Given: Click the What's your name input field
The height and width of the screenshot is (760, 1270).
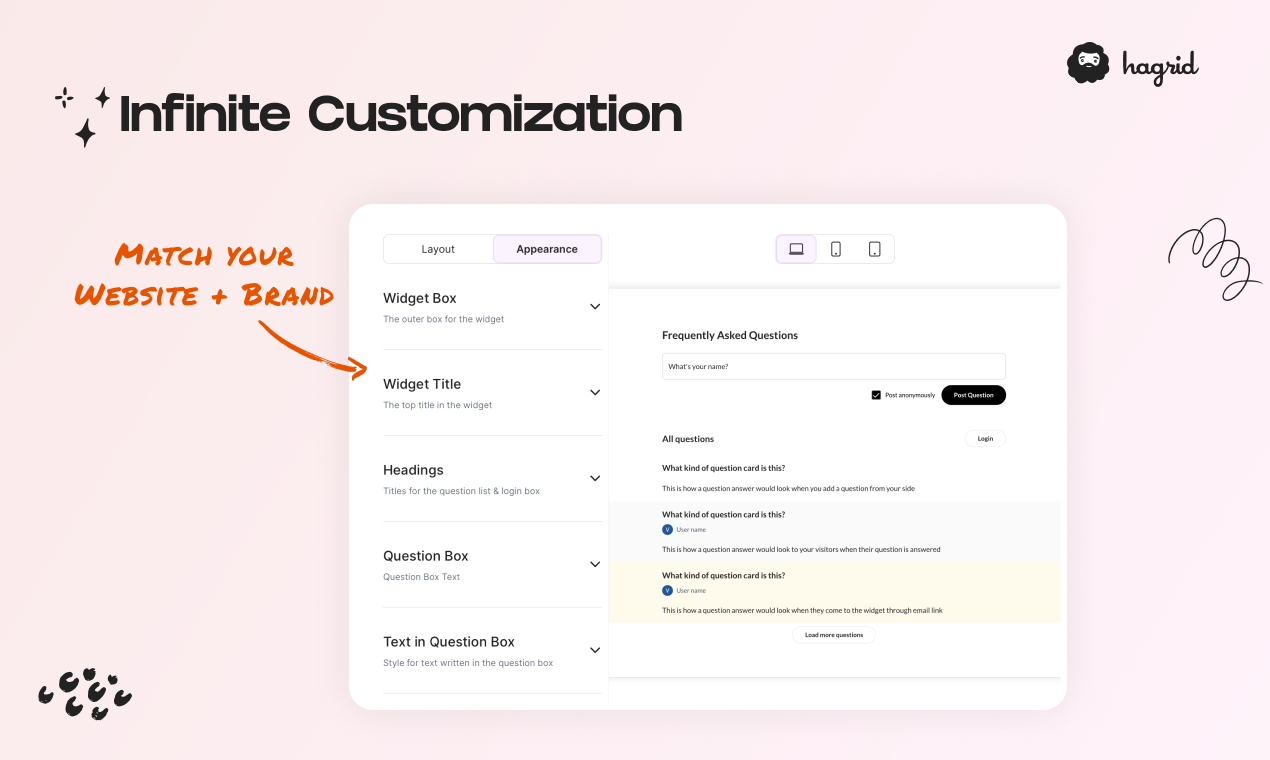Looking at the screenshot, I should tap(834, 366).
